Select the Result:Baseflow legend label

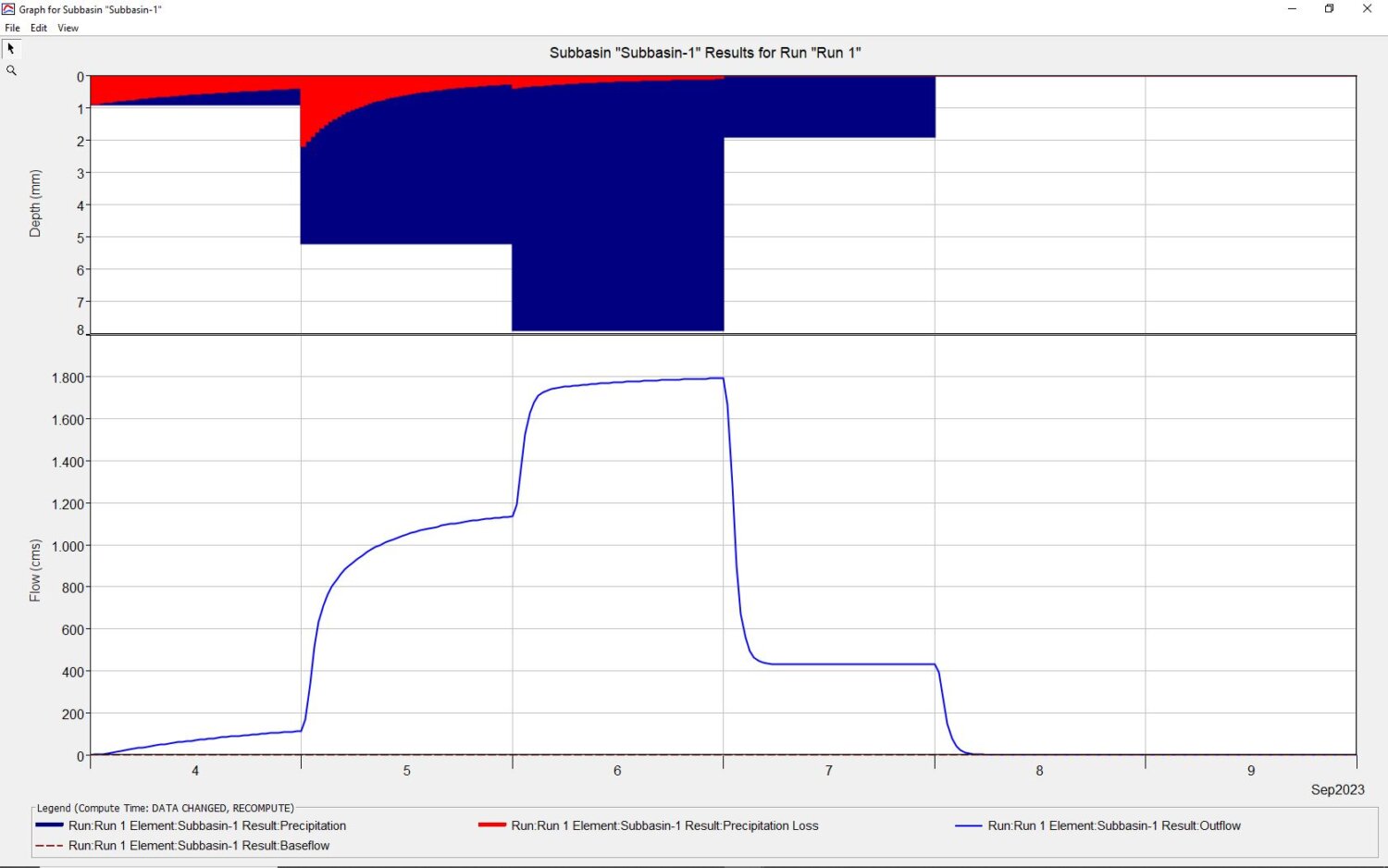(x=199, y=846)
